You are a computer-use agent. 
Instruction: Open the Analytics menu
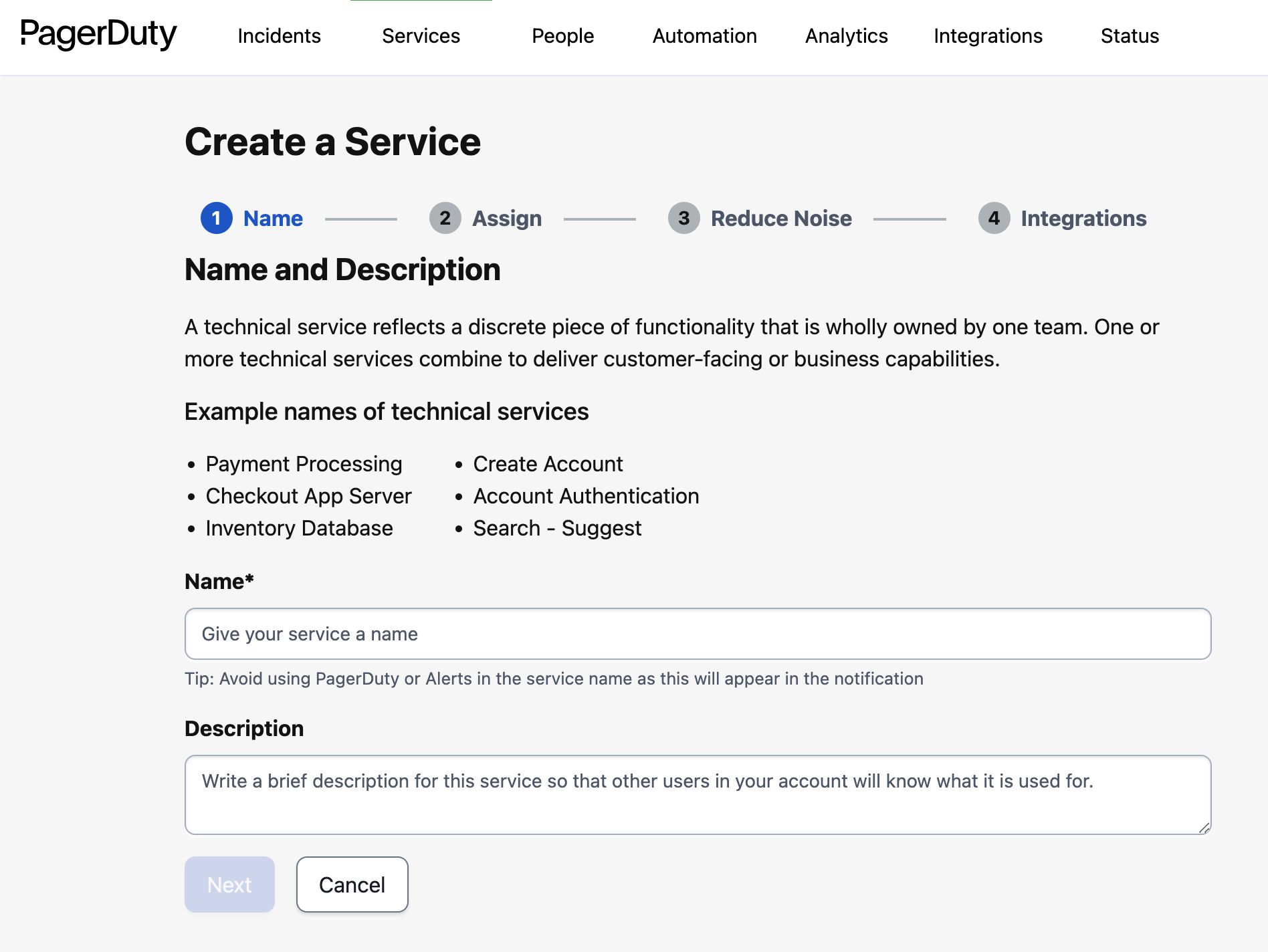click(x=846, y=36)
